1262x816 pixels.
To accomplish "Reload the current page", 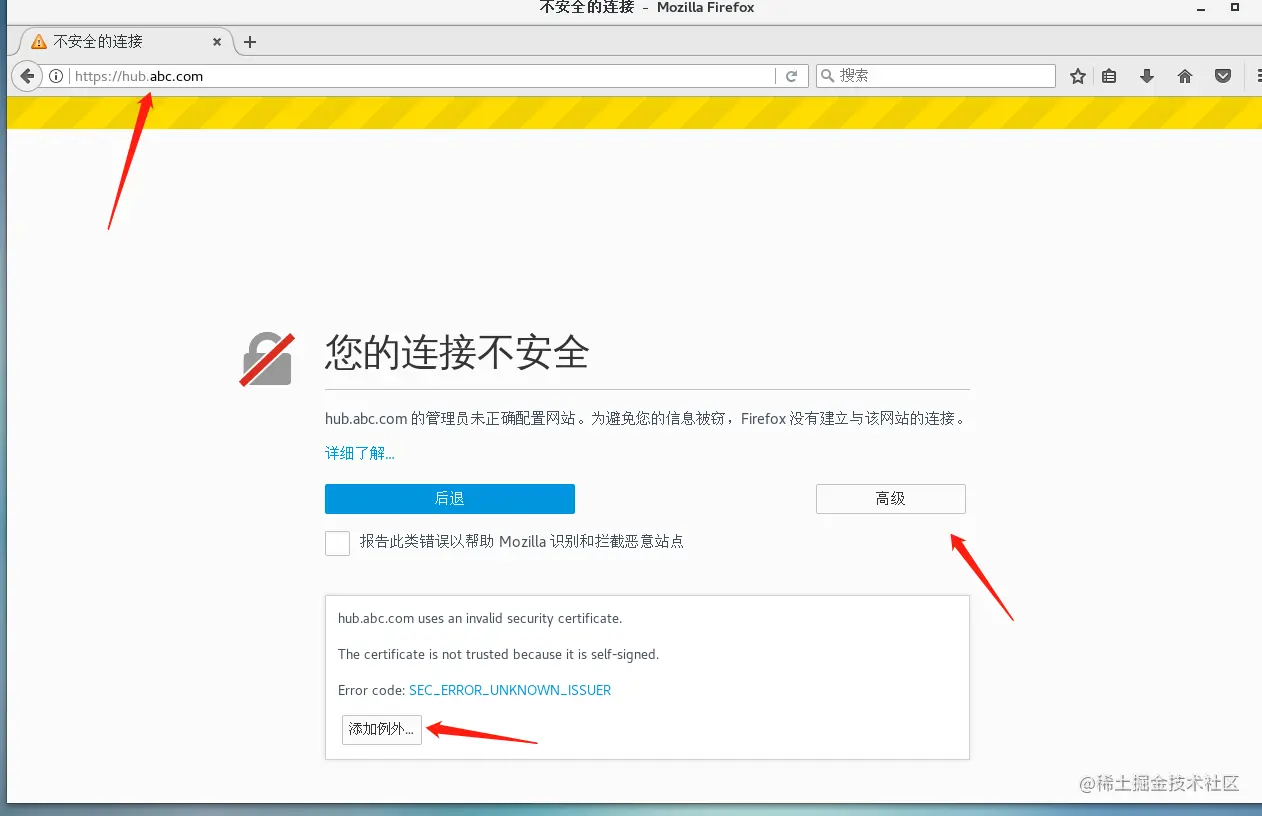I will tap(792, 75).
